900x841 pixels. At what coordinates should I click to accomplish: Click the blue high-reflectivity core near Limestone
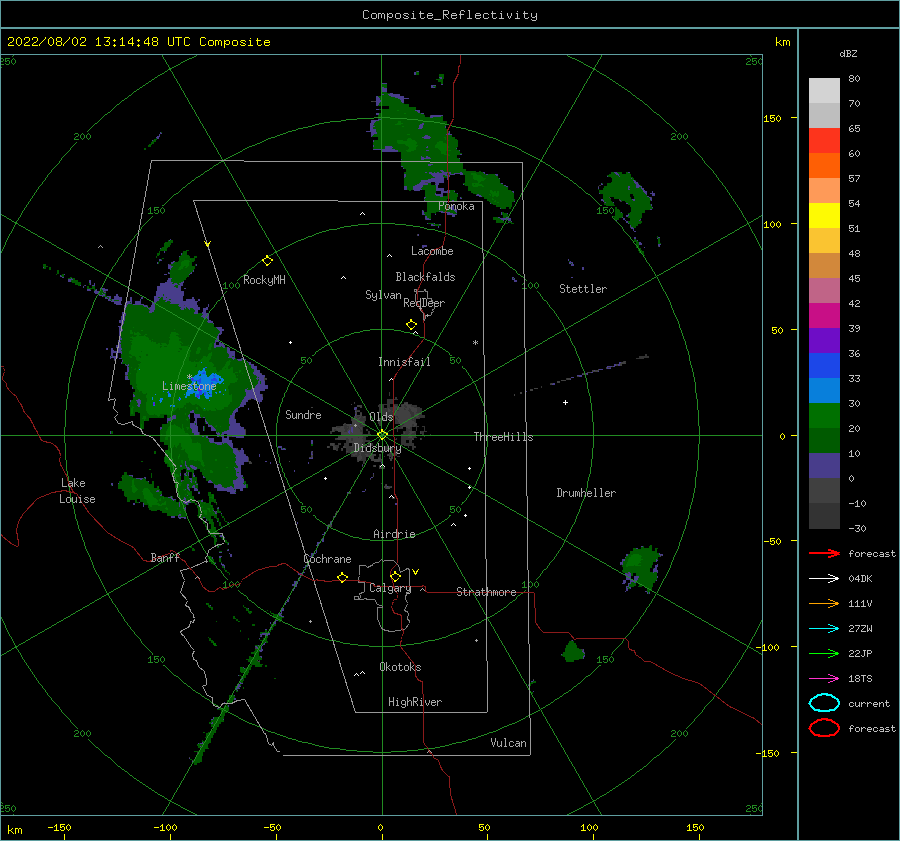coord(205,383)
